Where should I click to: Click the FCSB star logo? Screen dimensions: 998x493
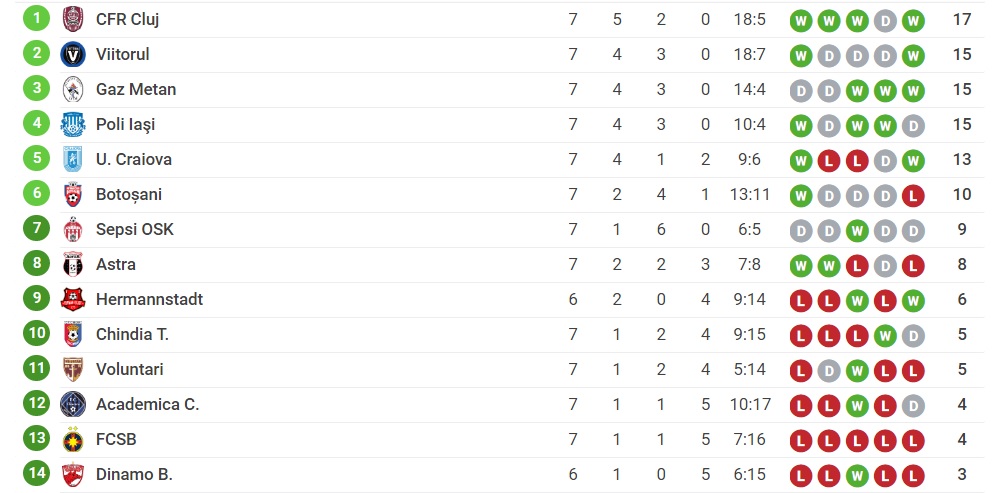pyautogui.click(x=73, y=439)
